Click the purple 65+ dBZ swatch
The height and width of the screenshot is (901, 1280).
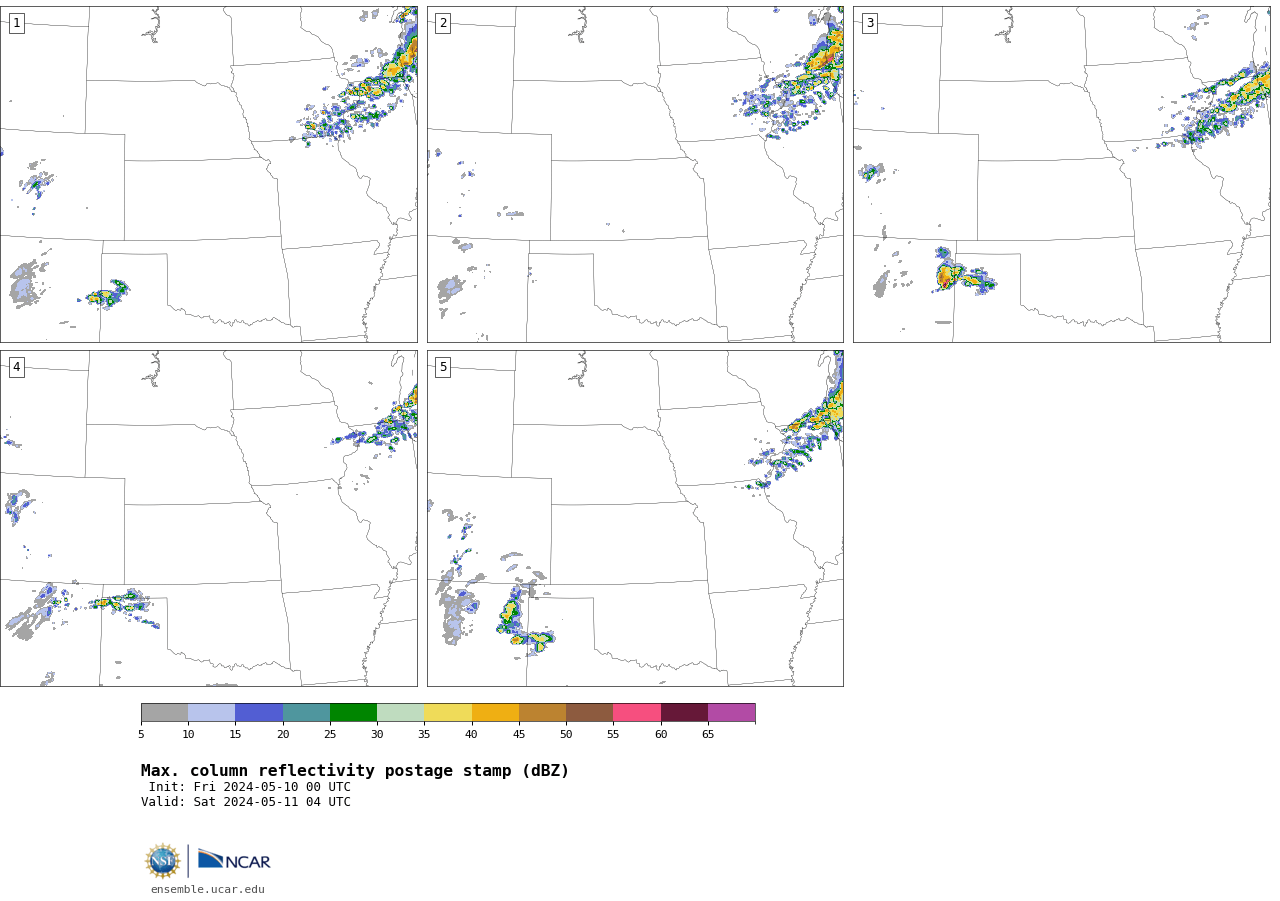coord(731,713)
